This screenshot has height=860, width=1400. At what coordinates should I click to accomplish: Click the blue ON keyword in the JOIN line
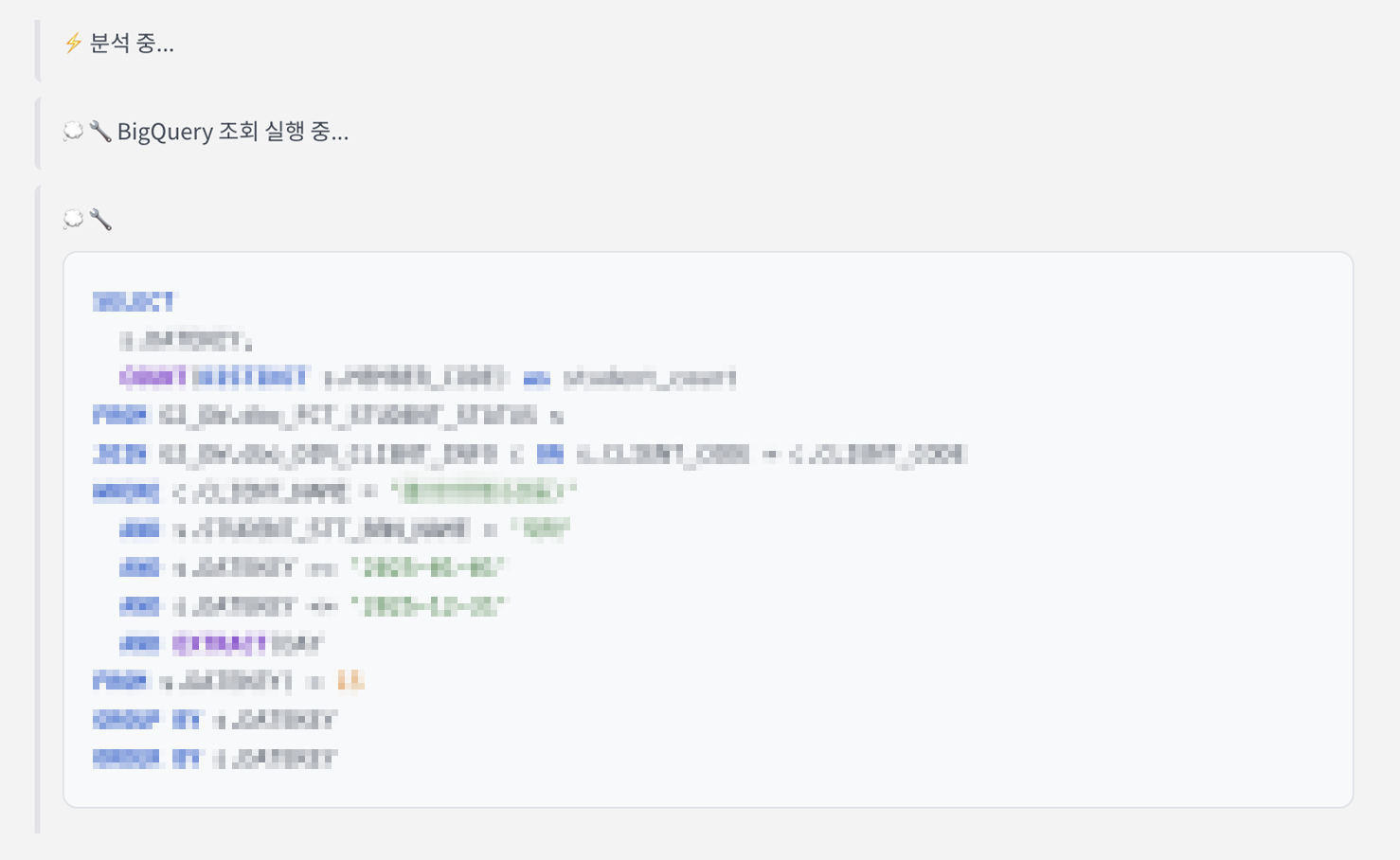click(x=549, y=454)
